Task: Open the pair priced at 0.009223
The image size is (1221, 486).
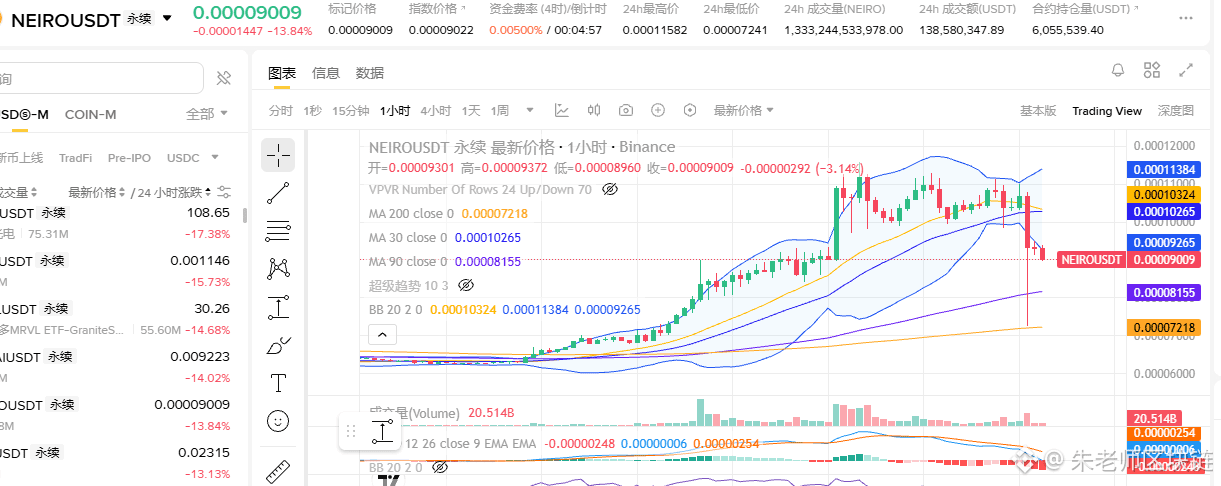Action: [x=118, y=366]
